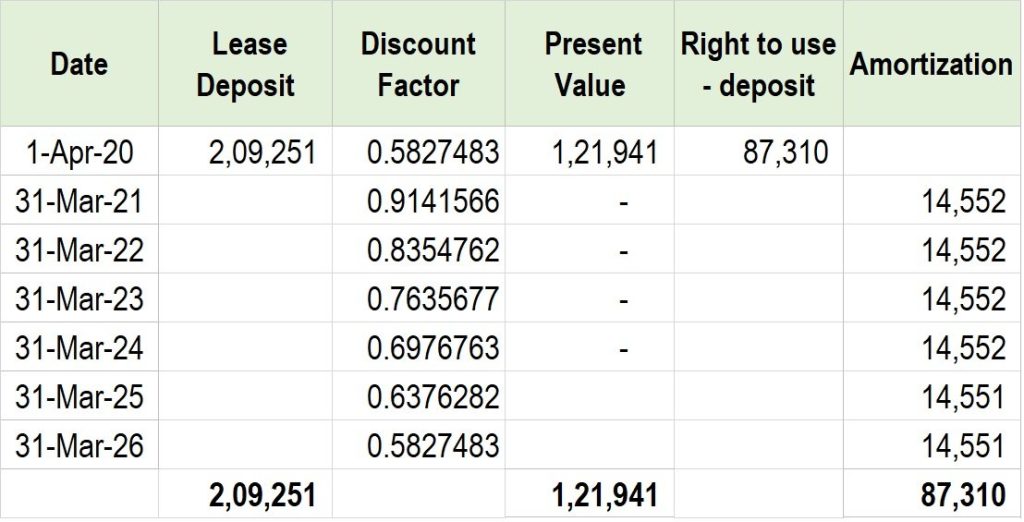Click the Right to use - deposit header
This screenshot has height=522, width=1024.
pos(758,65)
